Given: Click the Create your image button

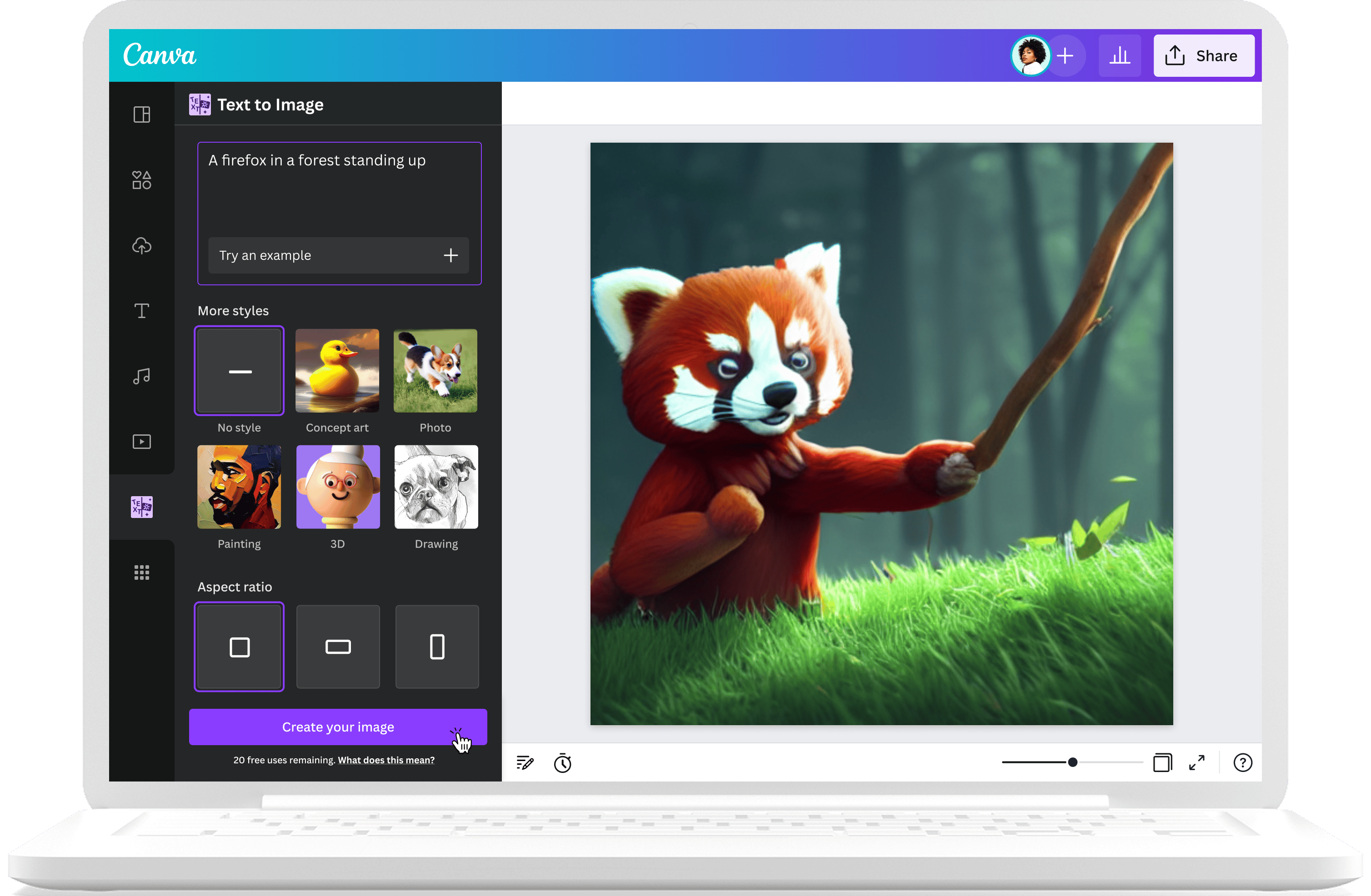Looking at the screenshot, I should pyautogui.click(x=338, y=727).
